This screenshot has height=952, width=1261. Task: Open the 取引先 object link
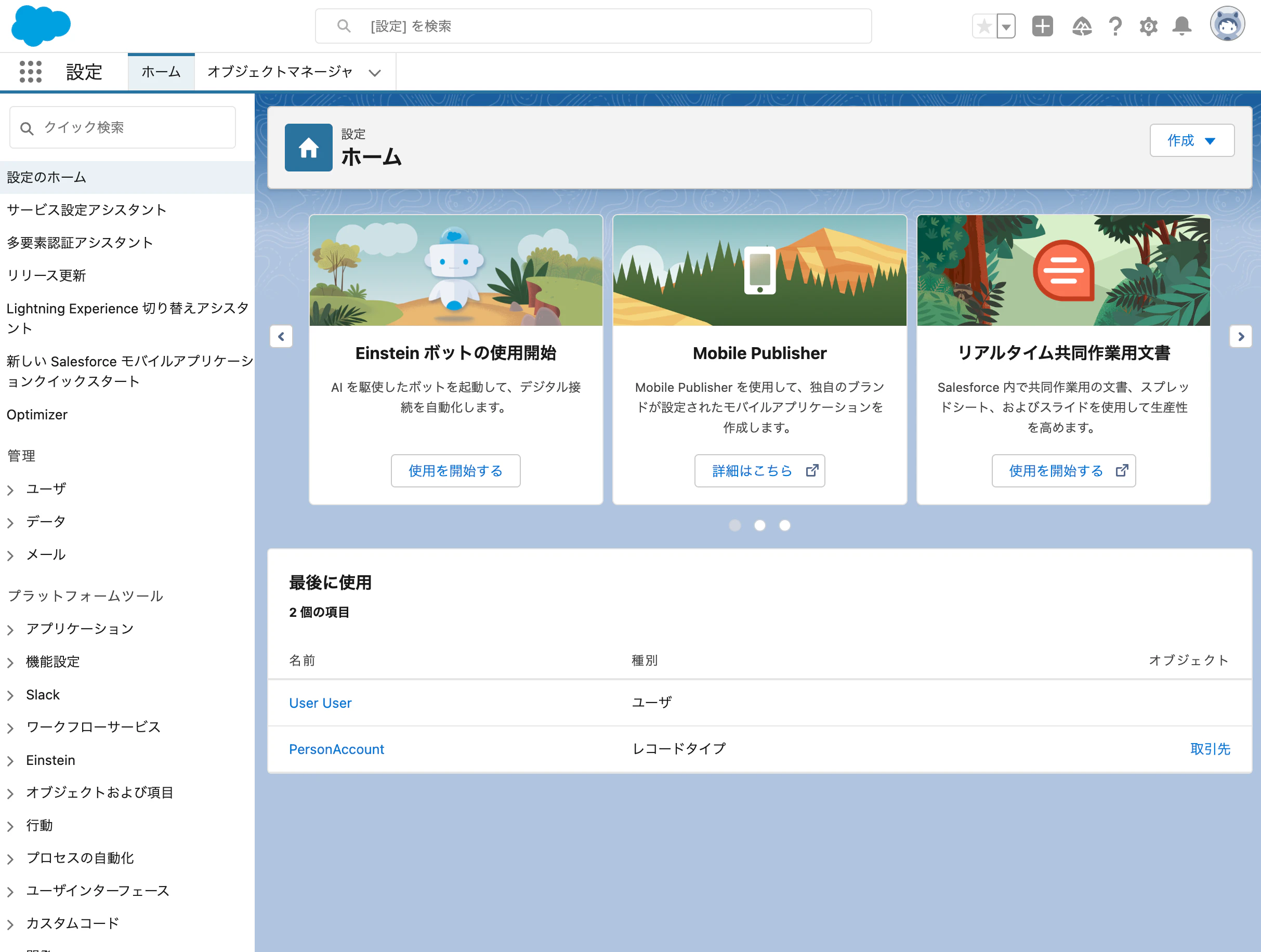[x=1210, y=749]
